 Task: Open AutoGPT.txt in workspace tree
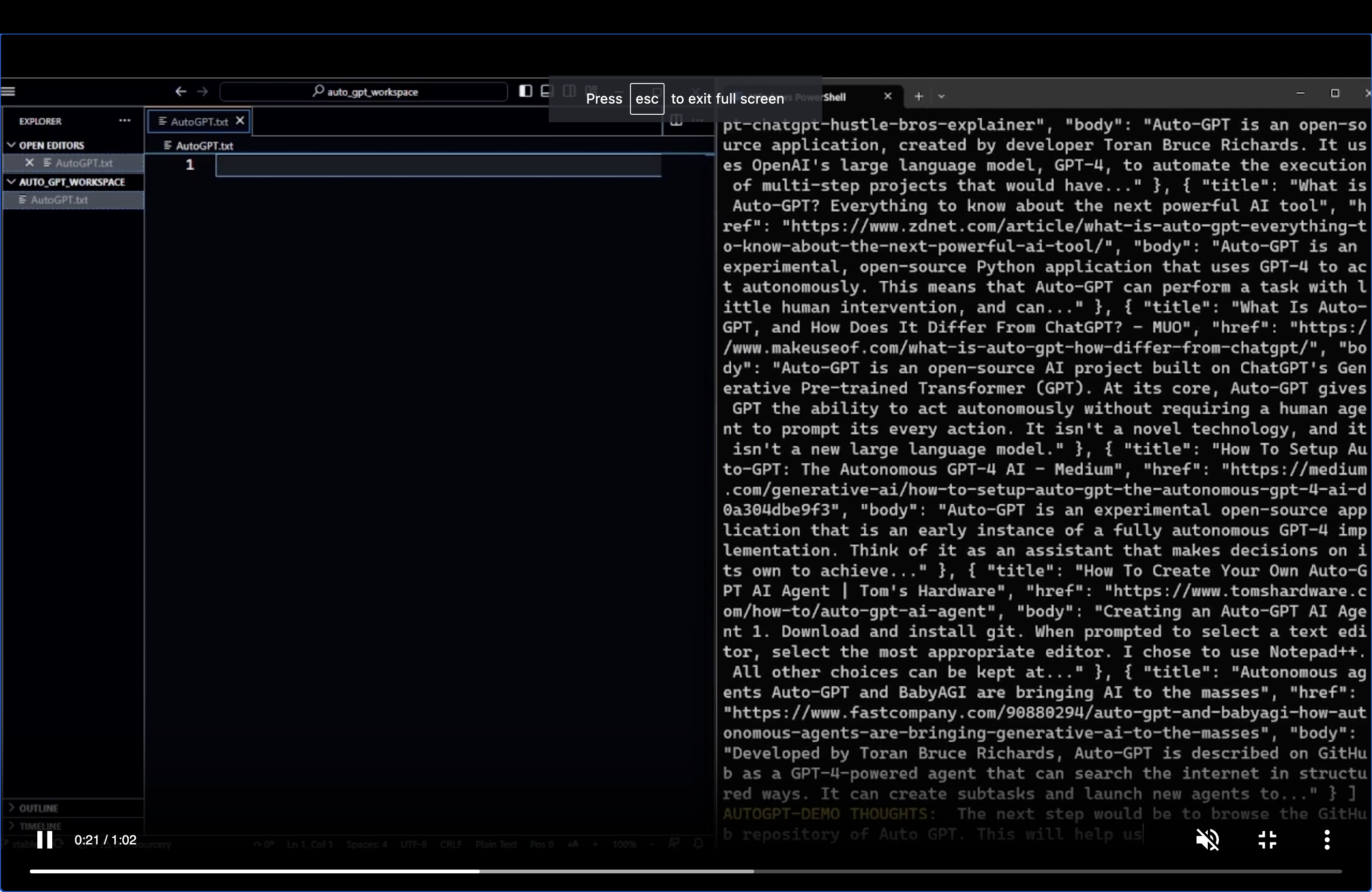59,200
